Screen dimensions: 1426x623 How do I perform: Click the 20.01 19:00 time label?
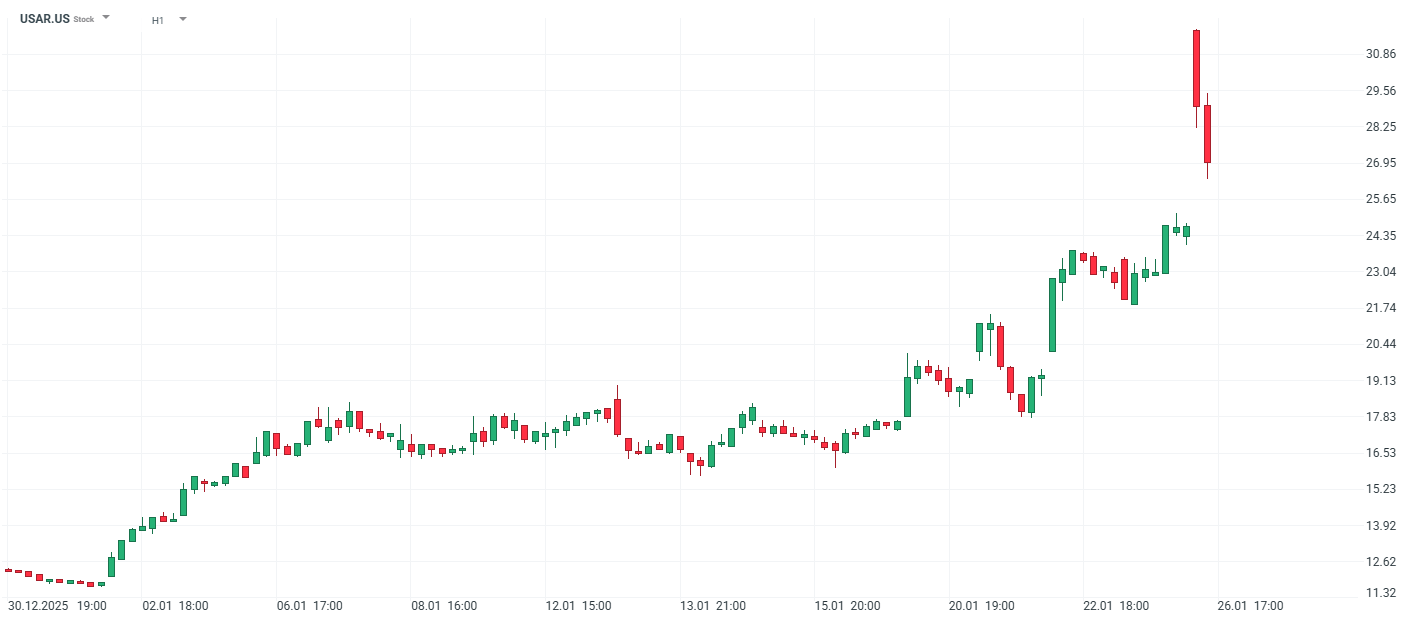tap(982, 606)
